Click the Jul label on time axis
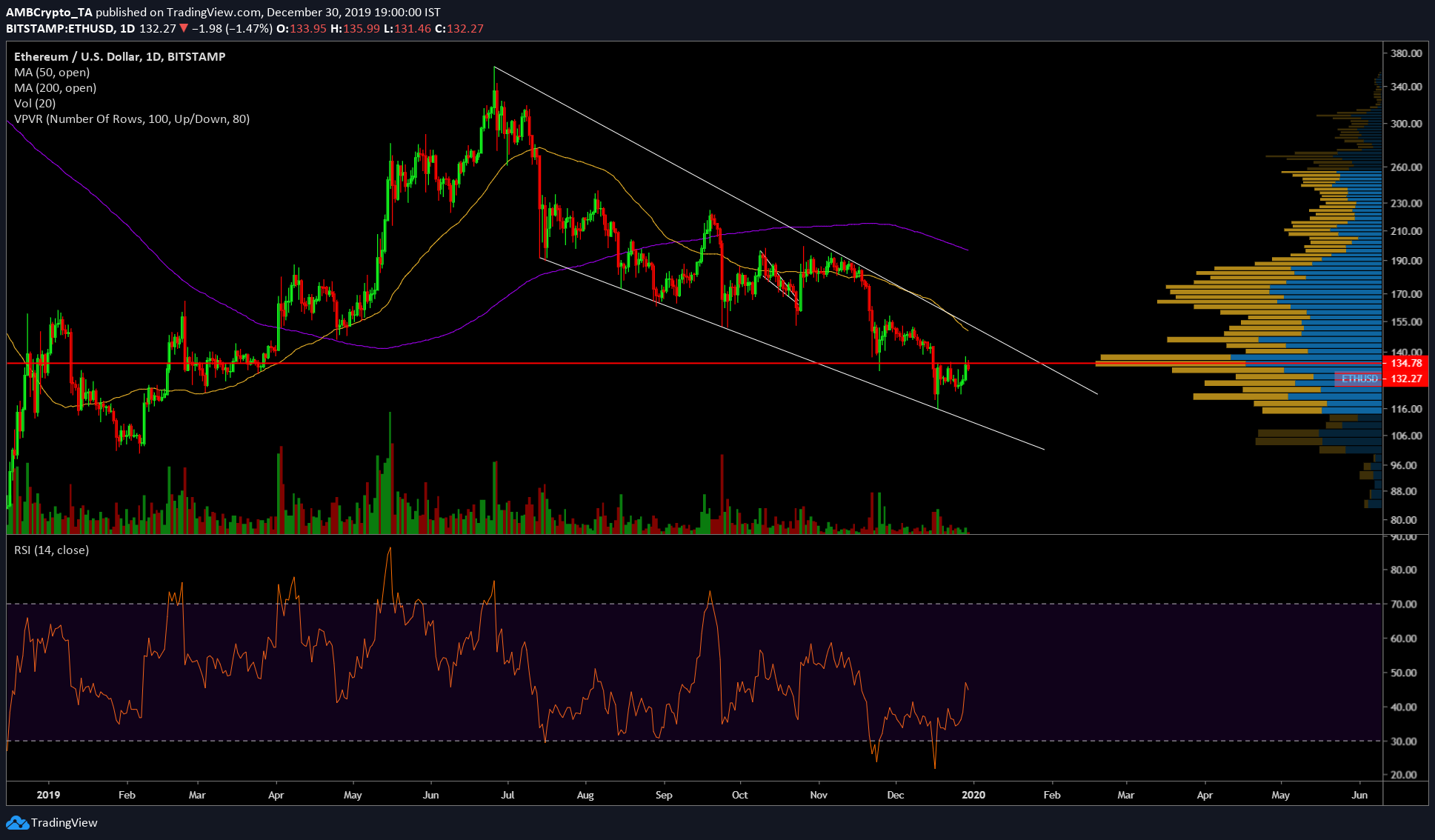 507,795
